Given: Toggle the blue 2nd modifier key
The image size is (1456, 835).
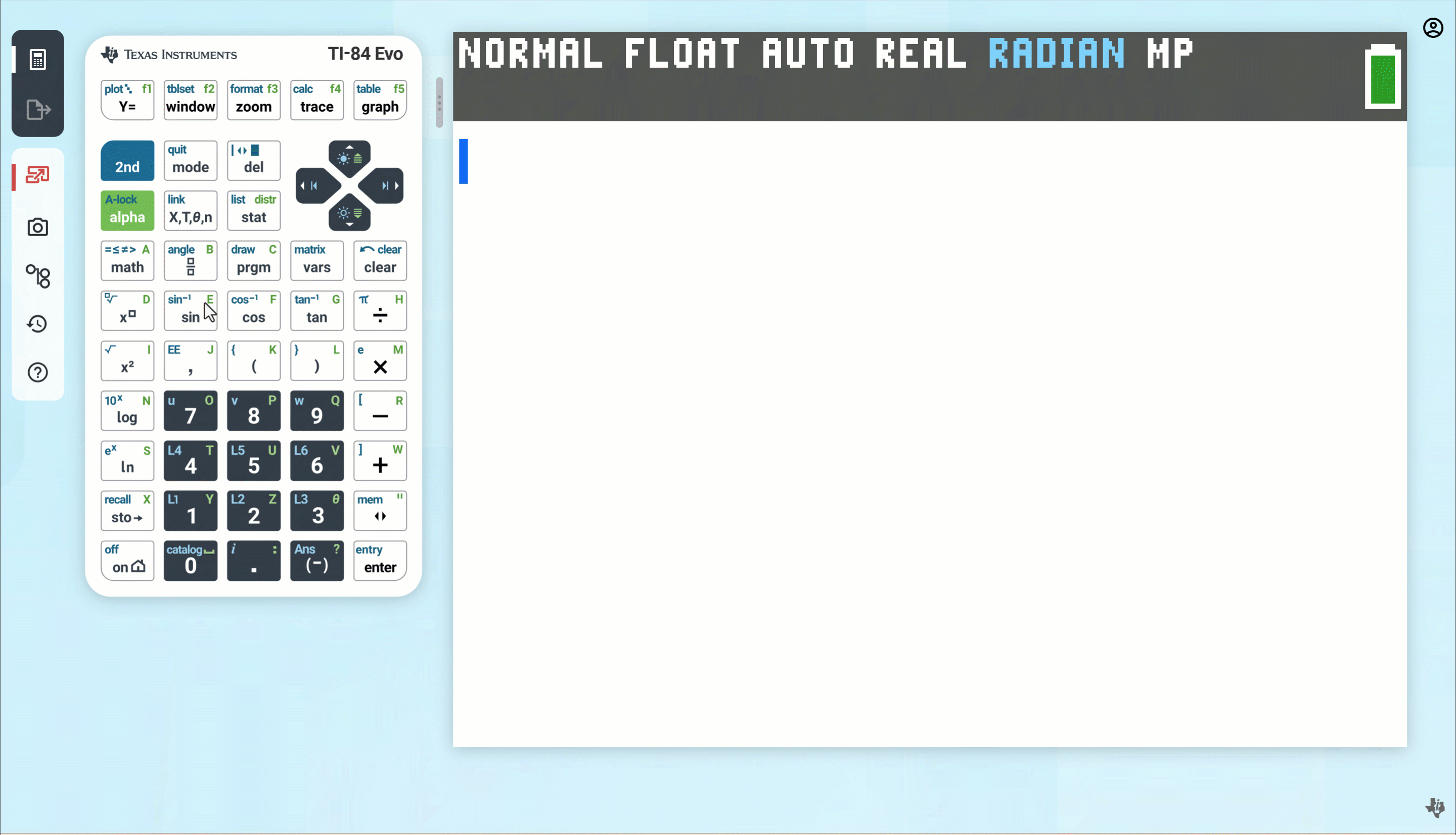Looking at the screenshot, I should [x=127, y=161].
